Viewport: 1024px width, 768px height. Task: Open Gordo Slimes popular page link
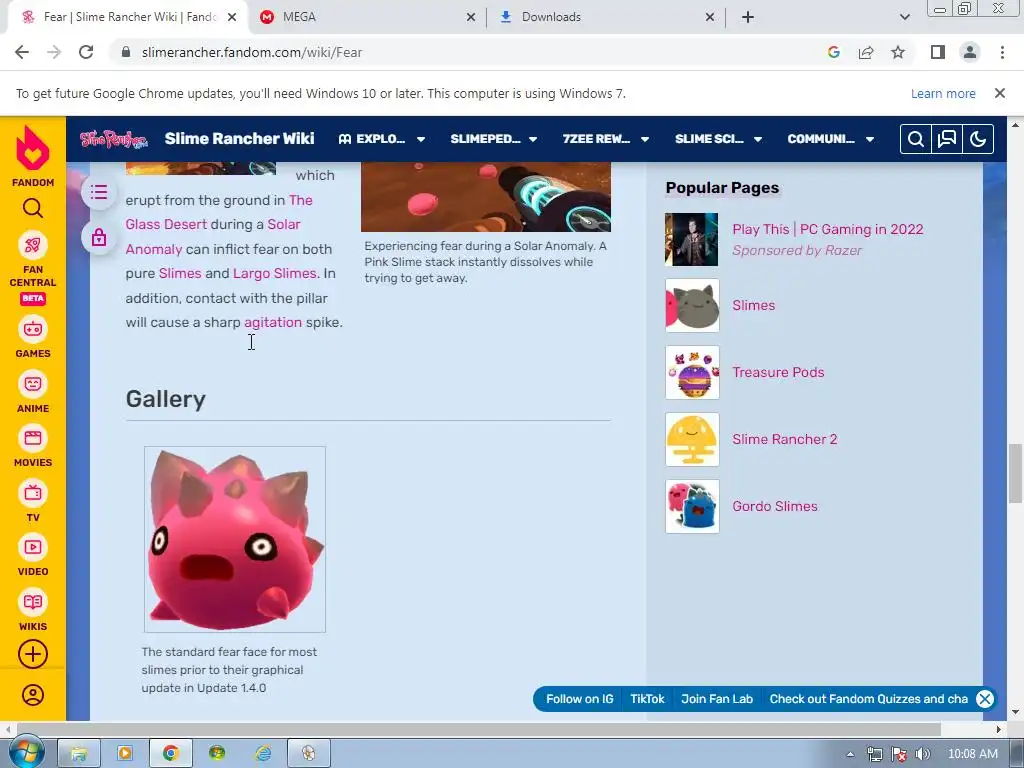775,506
